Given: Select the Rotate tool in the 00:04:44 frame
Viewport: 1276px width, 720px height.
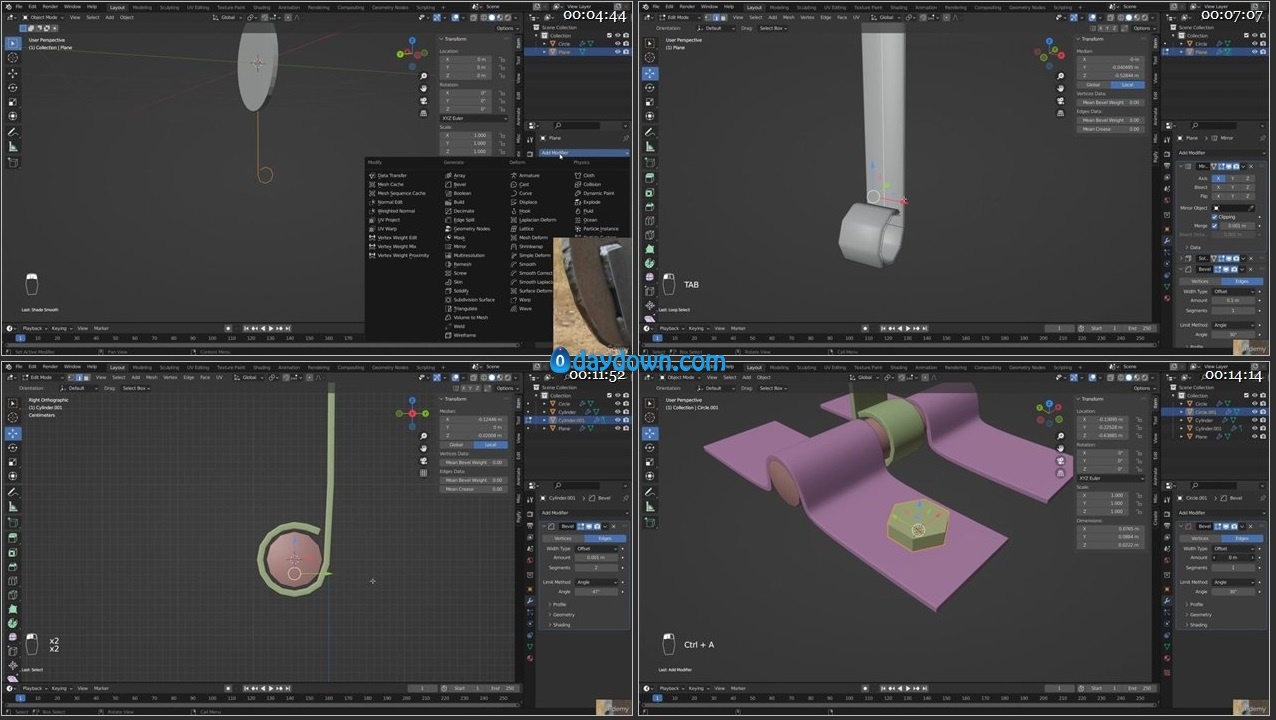Looking at the screenshot, I should click(x=13, y=87).
